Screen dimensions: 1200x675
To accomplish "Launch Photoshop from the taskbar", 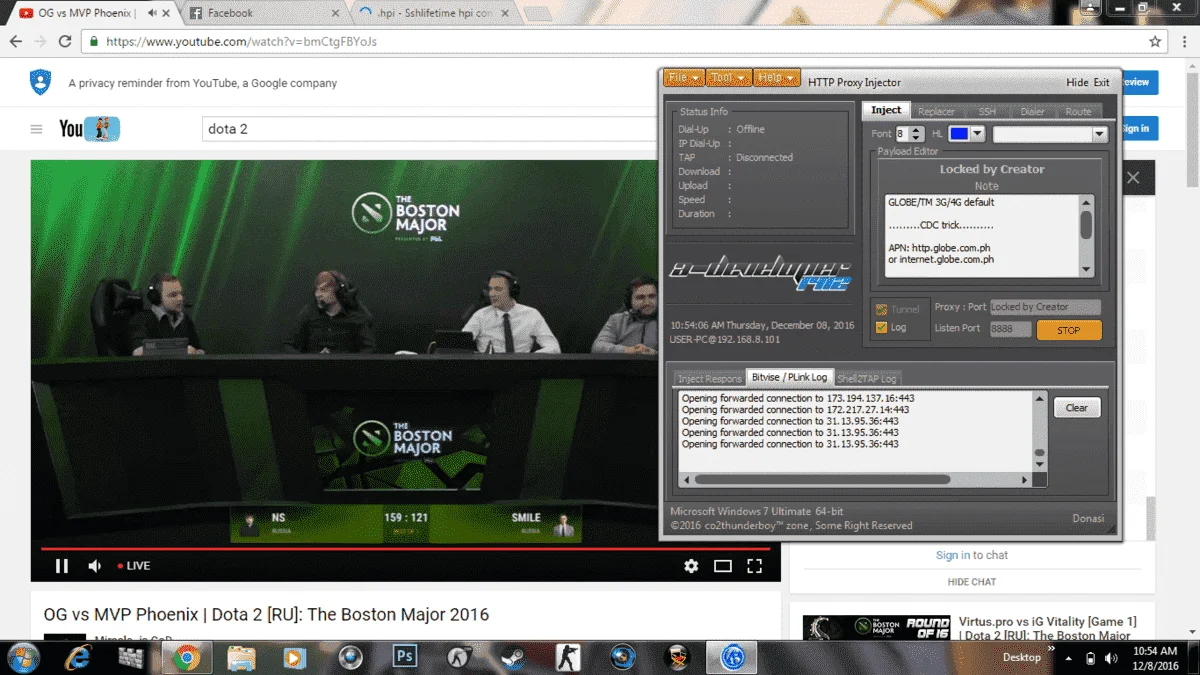I will coord(405,657).
